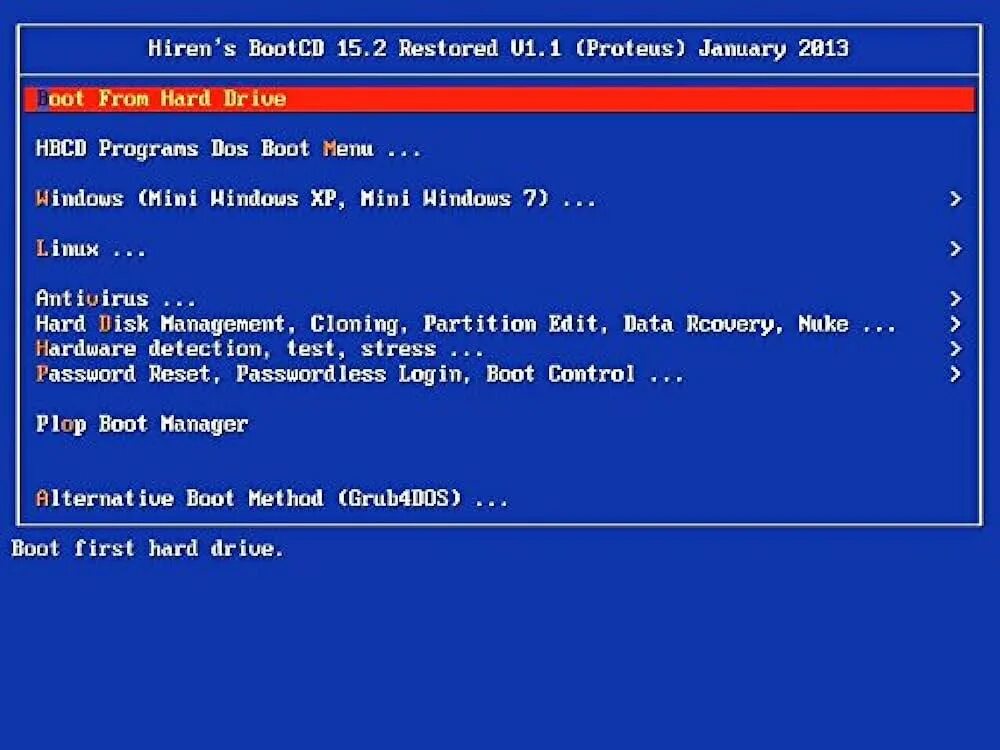Screen dimensions: 1000x750
Task: Click the 'Boot first hard drive.' help text
Action: click(x=147, y=548)
